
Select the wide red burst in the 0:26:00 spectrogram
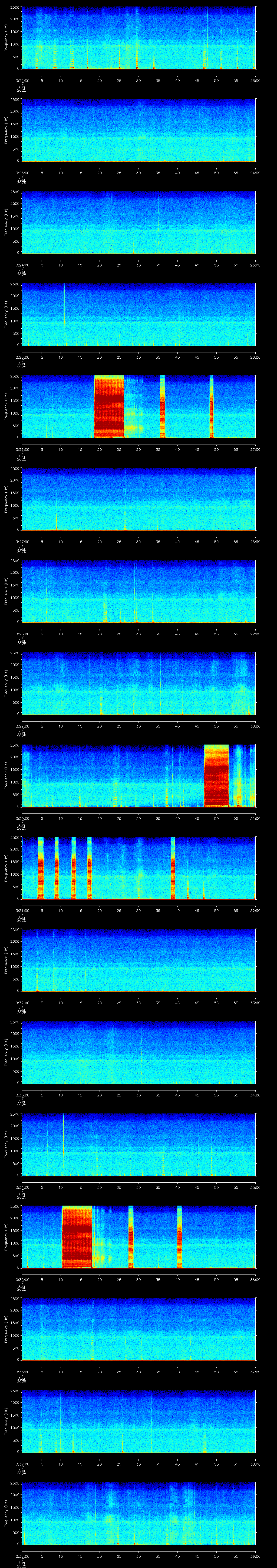pyautogui.click(x=109, y=407)
